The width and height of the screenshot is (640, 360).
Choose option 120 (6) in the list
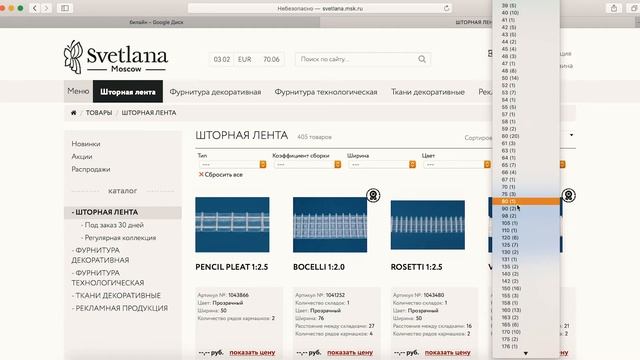click(x=527, y=238)
